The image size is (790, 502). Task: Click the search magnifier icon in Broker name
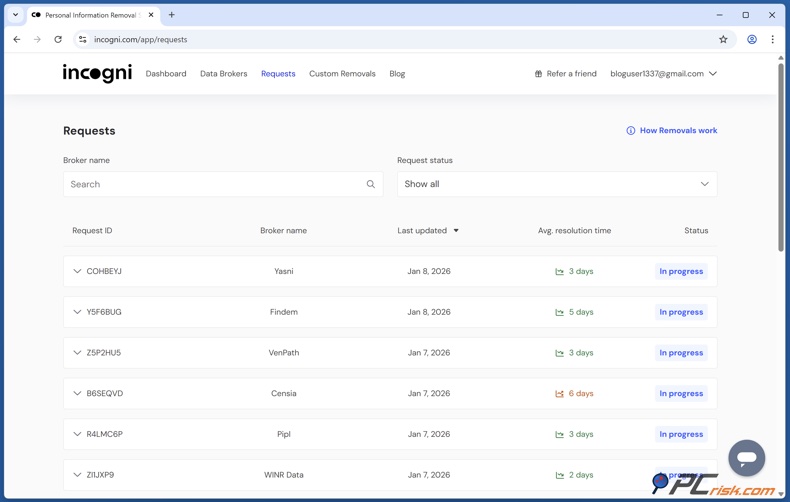(371, 184)
